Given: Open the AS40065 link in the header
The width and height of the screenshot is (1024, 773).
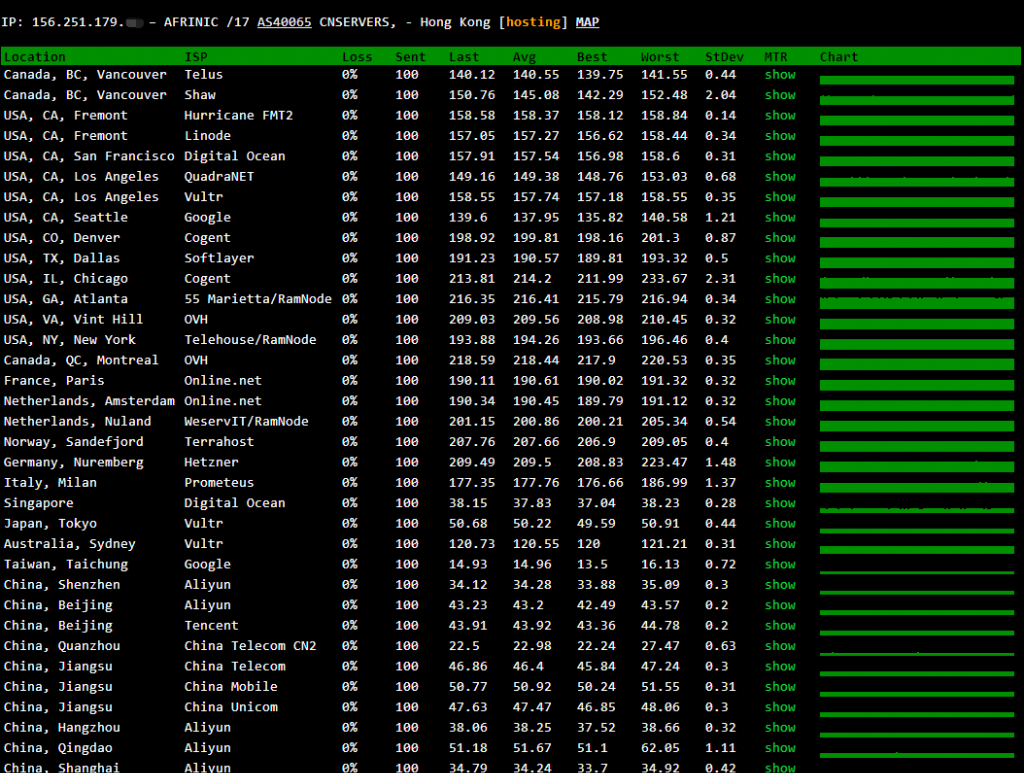Looking at the screenshot, I should coord(284,22).
